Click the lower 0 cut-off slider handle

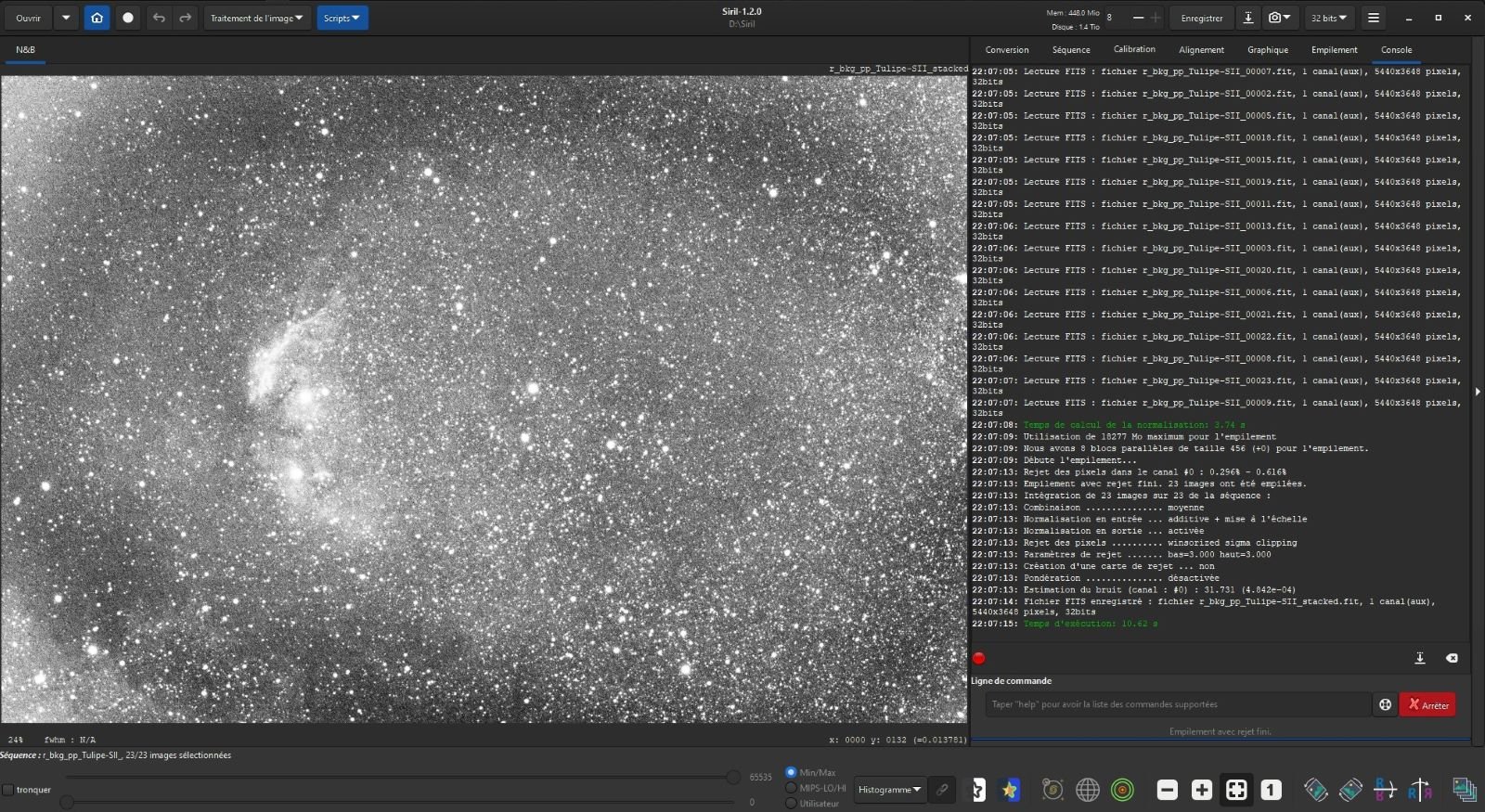(67, 802)
